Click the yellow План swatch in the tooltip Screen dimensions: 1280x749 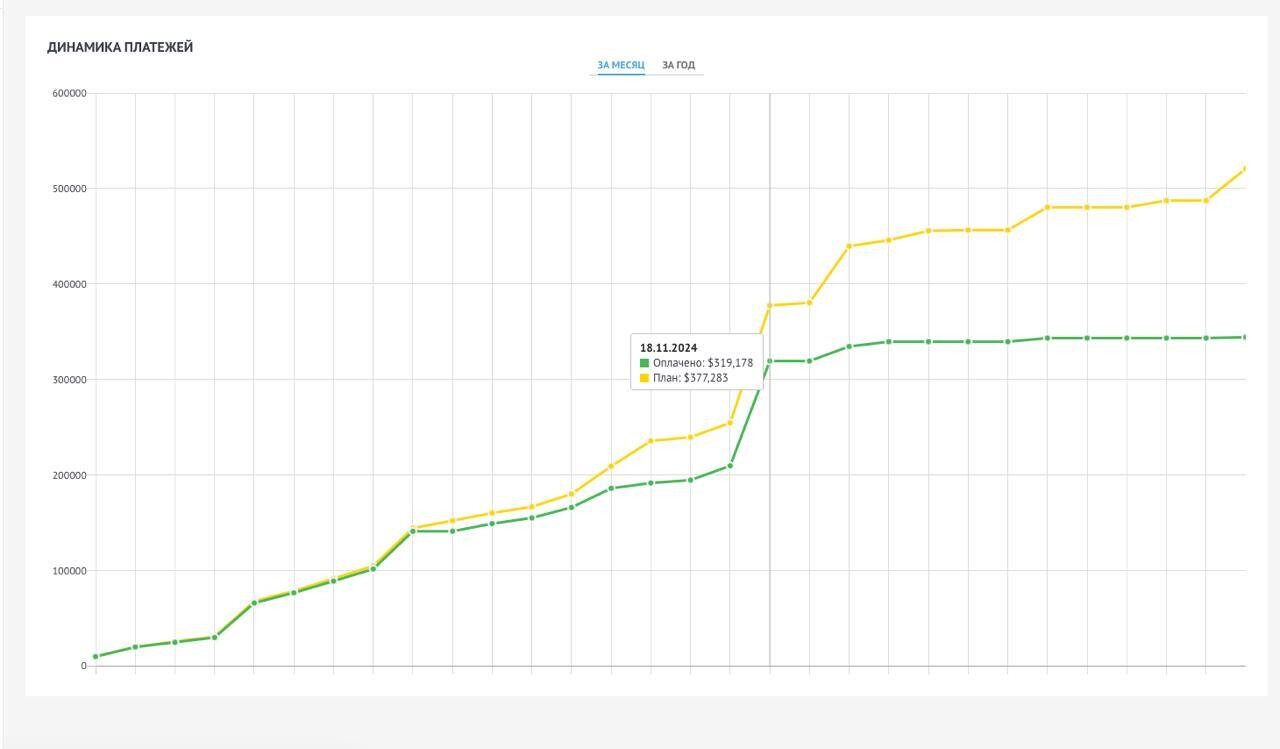pyautogui.click(x=645, y=379)
